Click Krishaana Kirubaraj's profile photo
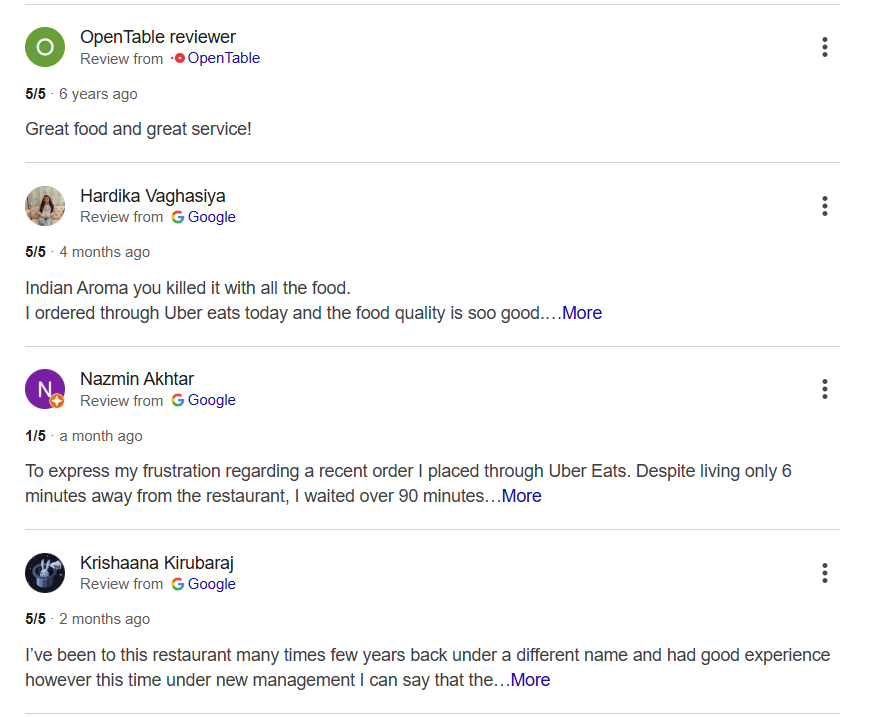This screenshot has width=882, height=717. point(44,572)
